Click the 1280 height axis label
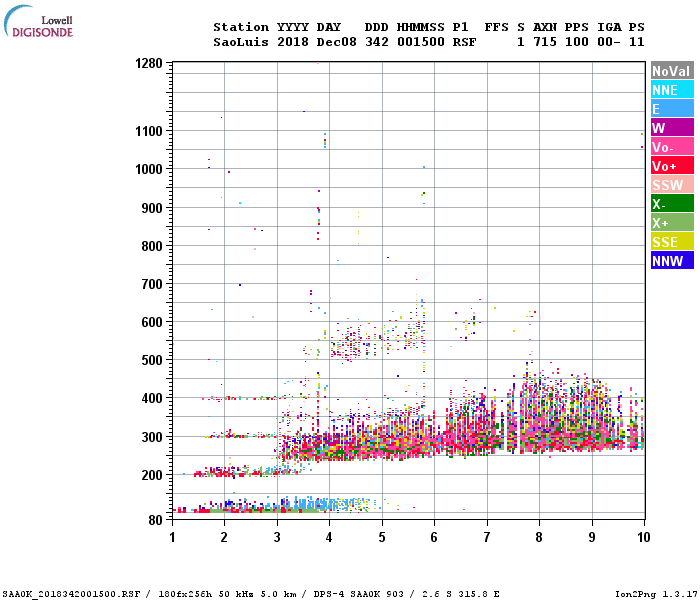Viewport: 700px width, 600px height. [x=149, y=63]
